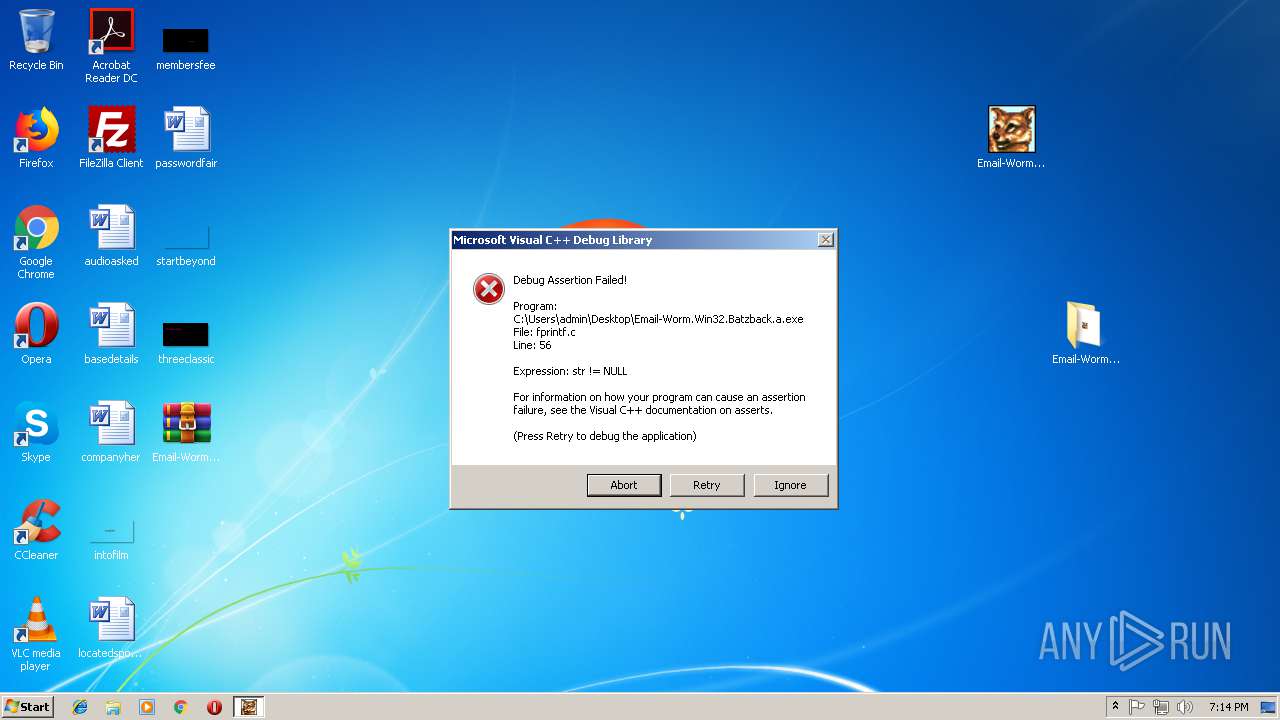Open VLC media player shortcut
This screenshot has height=720, width=1280.
(x=36, y=634)
